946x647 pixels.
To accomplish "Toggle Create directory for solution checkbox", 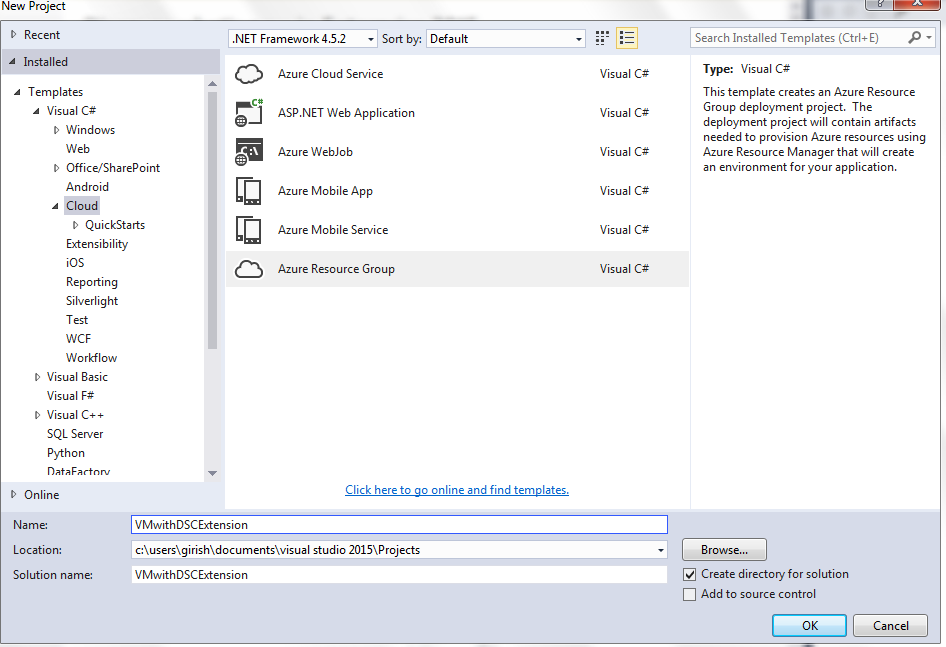I will [689, 574].
